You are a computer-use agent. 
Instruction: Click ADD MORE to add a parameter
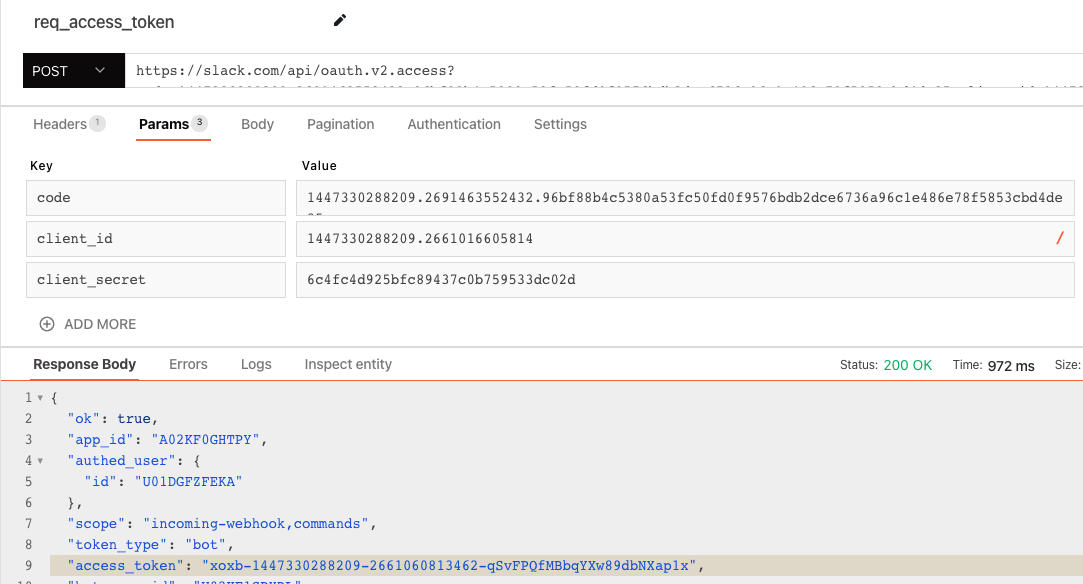coord(99,323)
